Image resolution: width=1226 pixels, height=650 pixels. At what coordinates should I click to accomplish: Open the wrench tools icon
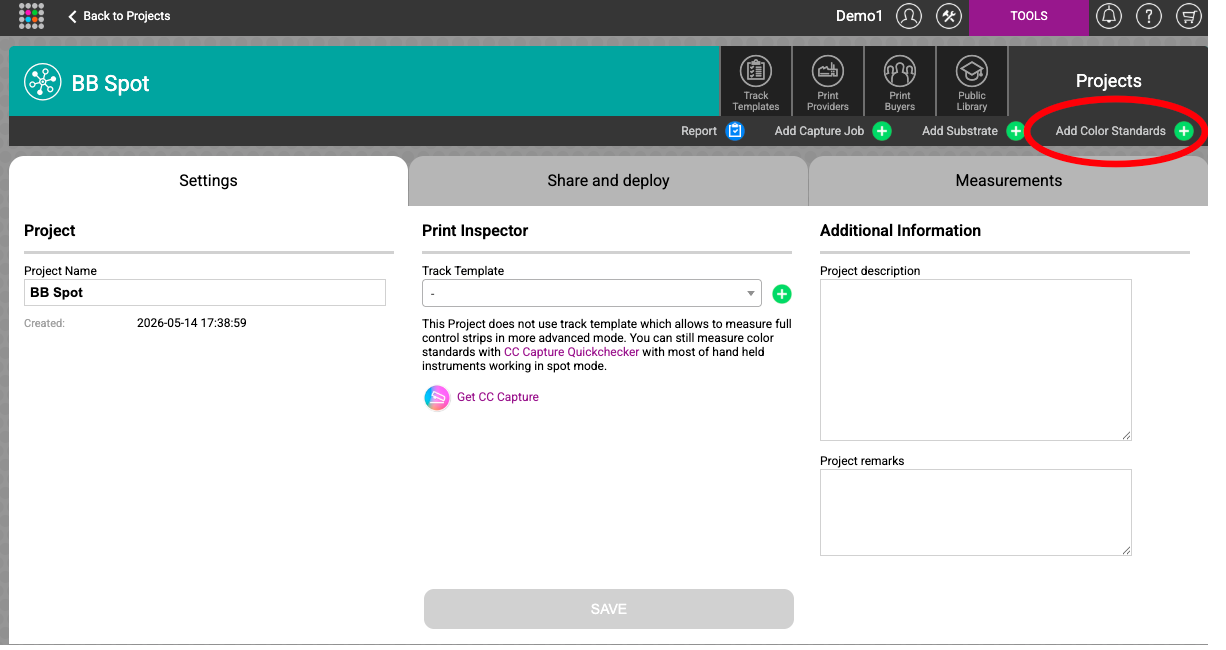(949, 16)
